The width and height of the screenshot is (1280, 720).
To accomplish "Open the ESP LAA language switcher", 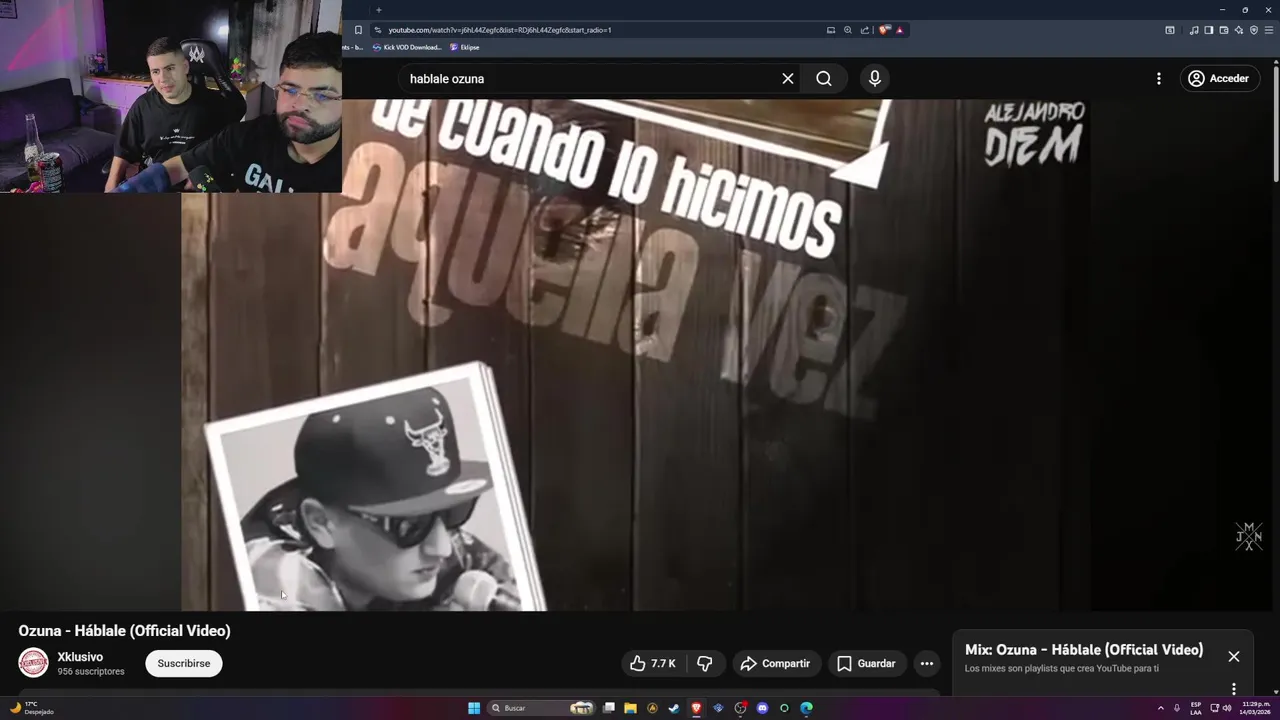I will 1196,708.
